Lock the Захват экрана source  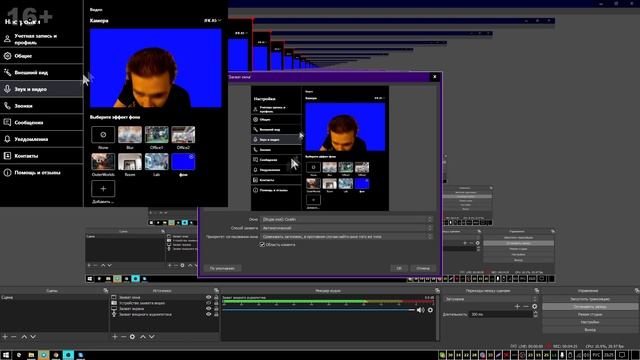(x=216, y=309)
